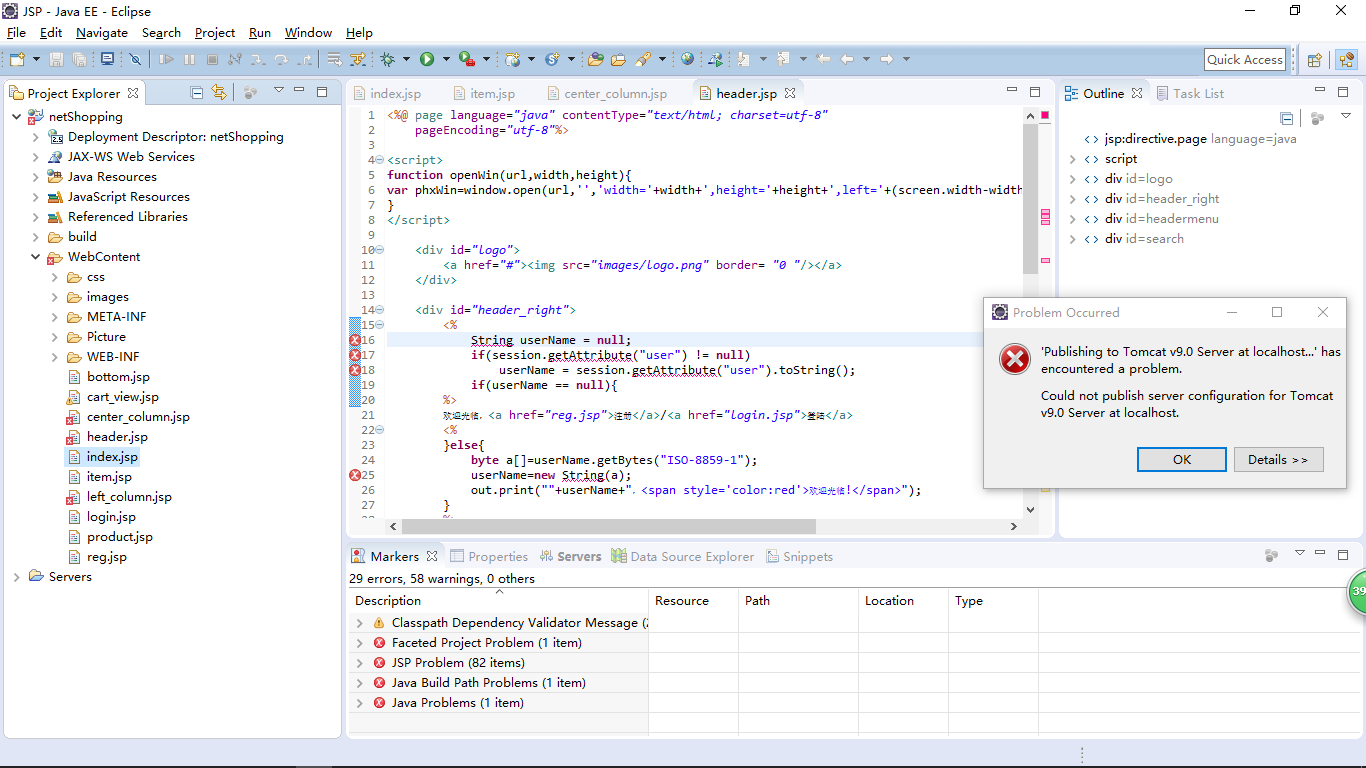Click the Search flashlight icon in toolbar
1366x768 pixels.
(x=643, y=60)
